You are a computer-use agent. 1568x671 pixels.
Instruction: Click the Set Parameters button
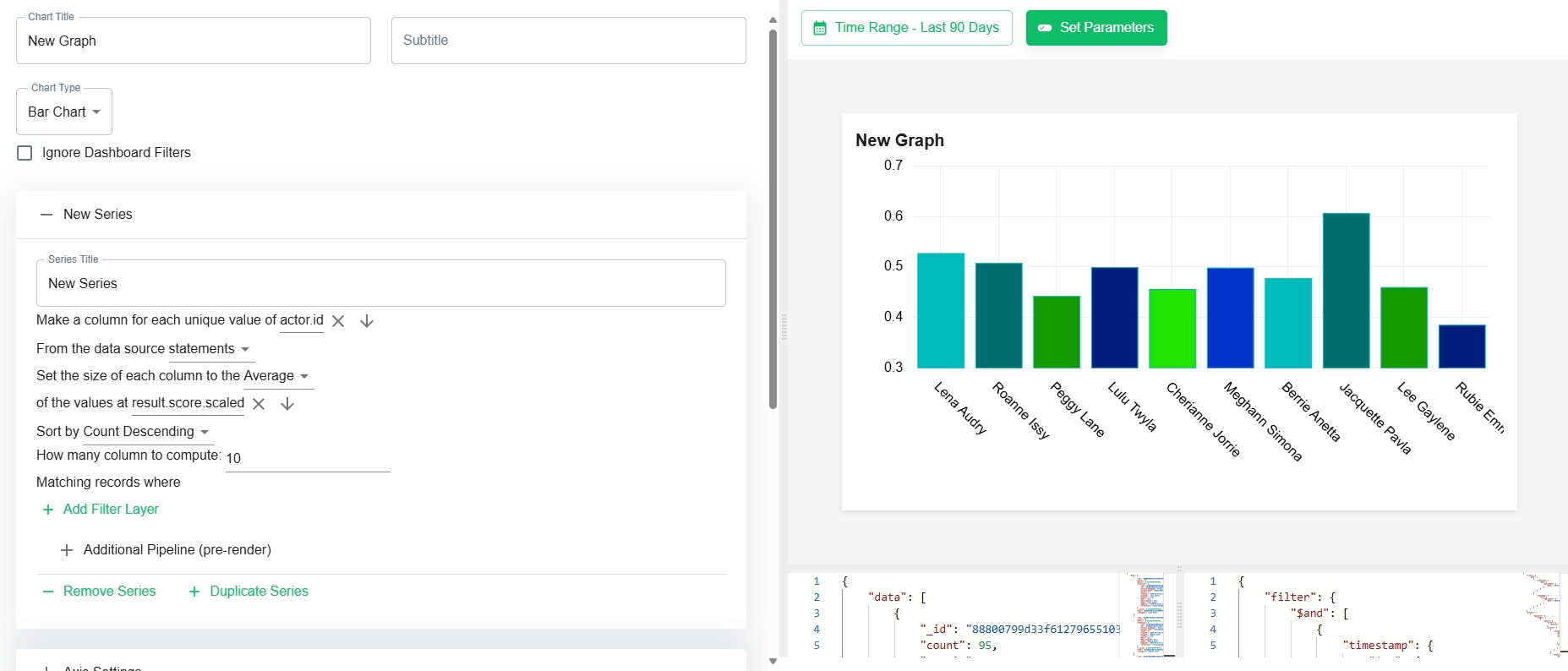tap(1096, 28)
